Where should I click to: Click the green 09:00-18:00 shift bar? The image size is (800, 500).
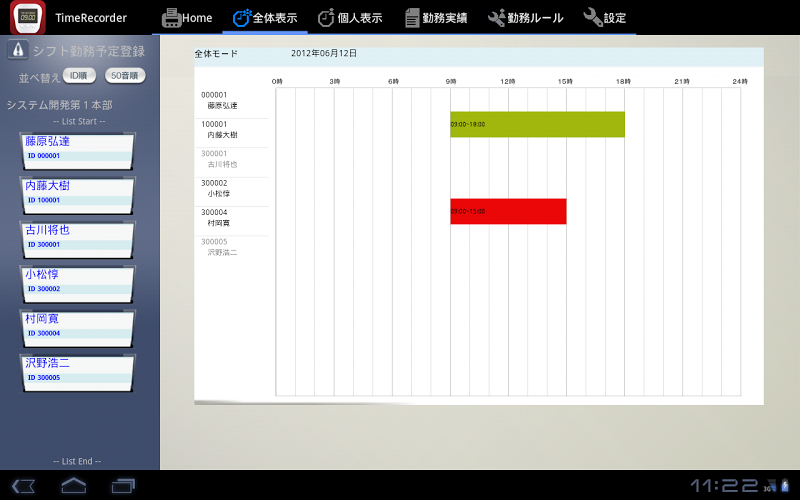(x=537, y=124)
